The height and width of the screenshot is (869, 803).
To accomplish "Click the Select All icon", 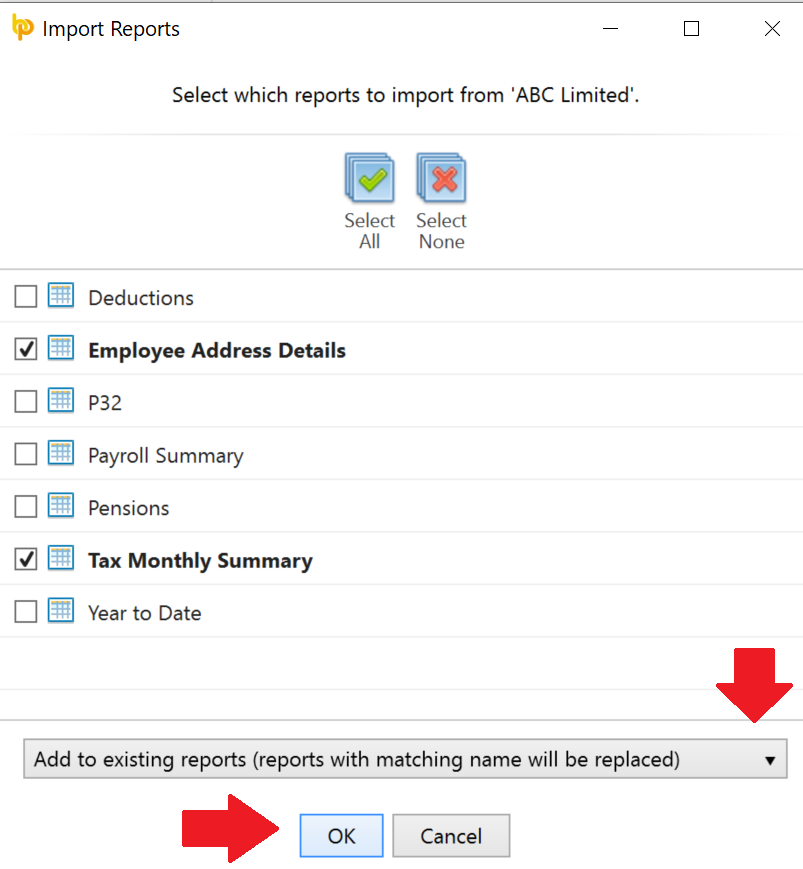I will click(x=370, y=178).
